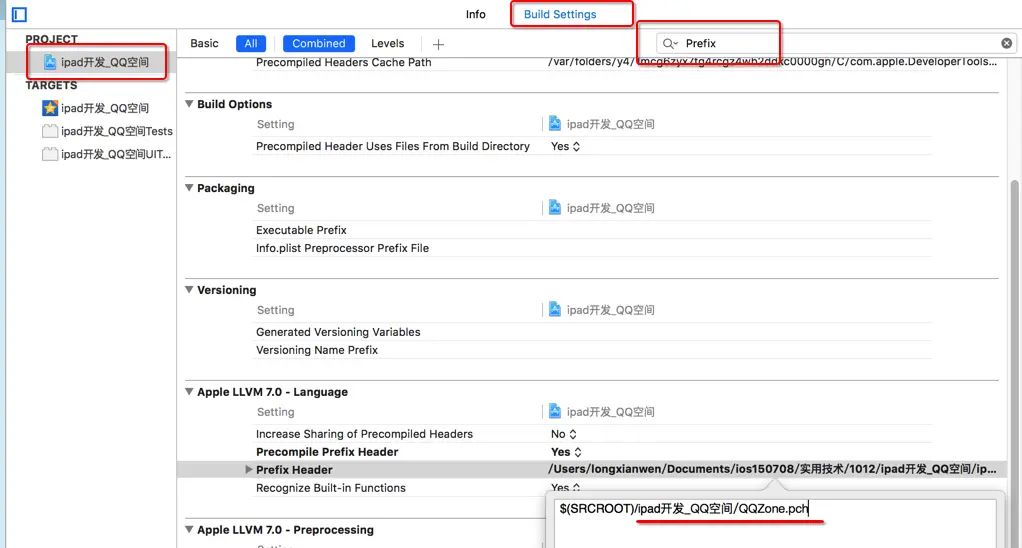The width and height of the screenshot is (1022, 548).
Task: Open Precompiled Header Uses Files Yes popup
Action: pyautogui.click(x=565, y=147)
